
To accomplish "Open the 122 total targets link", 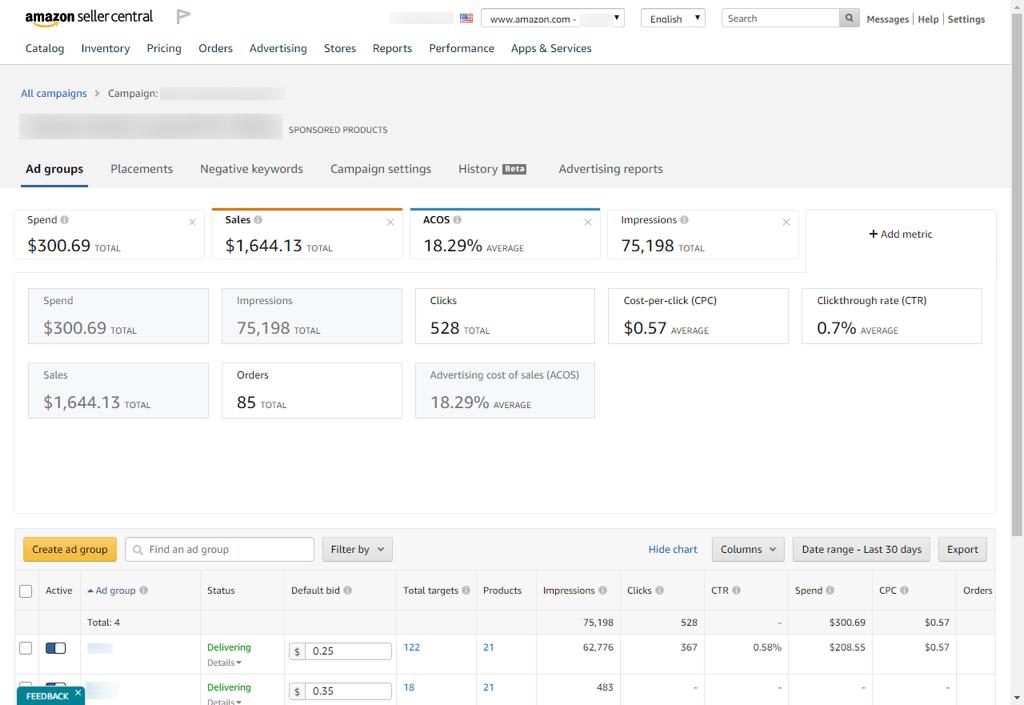I will (411, 648).
